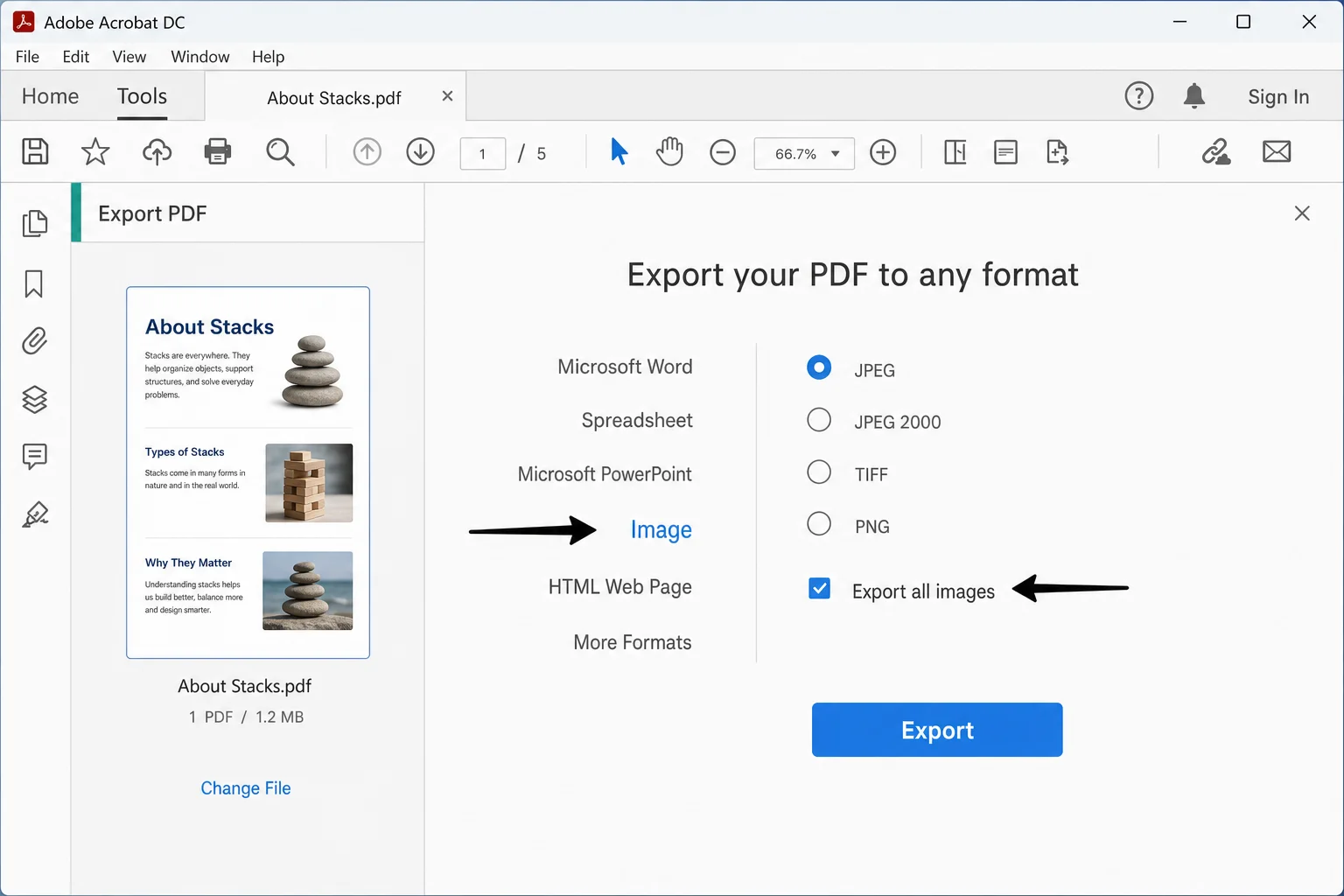
Task: Go to previous page with up arrow icon
Action: (x=367, y=151)
